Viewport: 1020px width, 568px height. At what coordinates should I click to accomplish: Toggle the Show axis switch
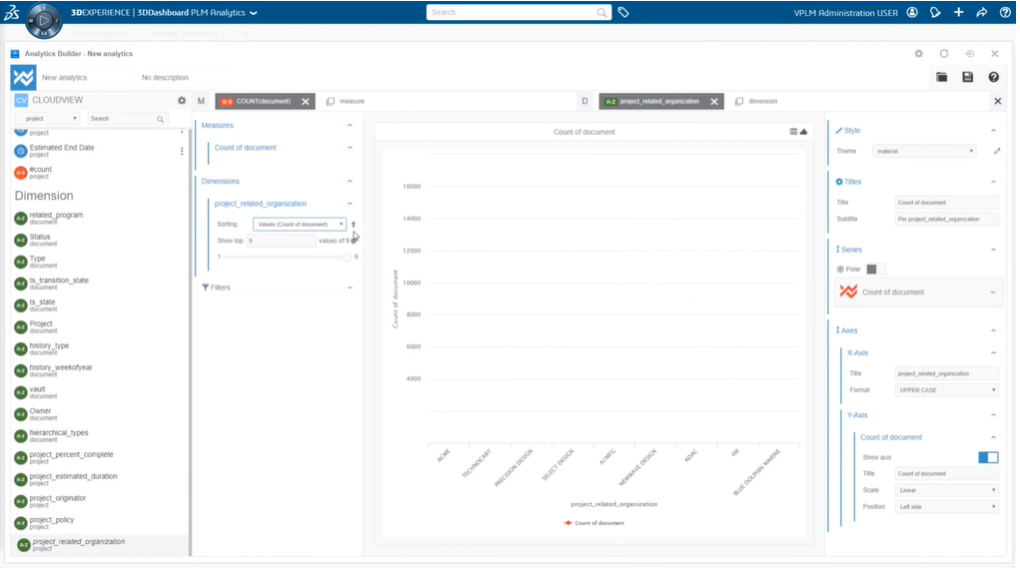[x=988, y=457]
